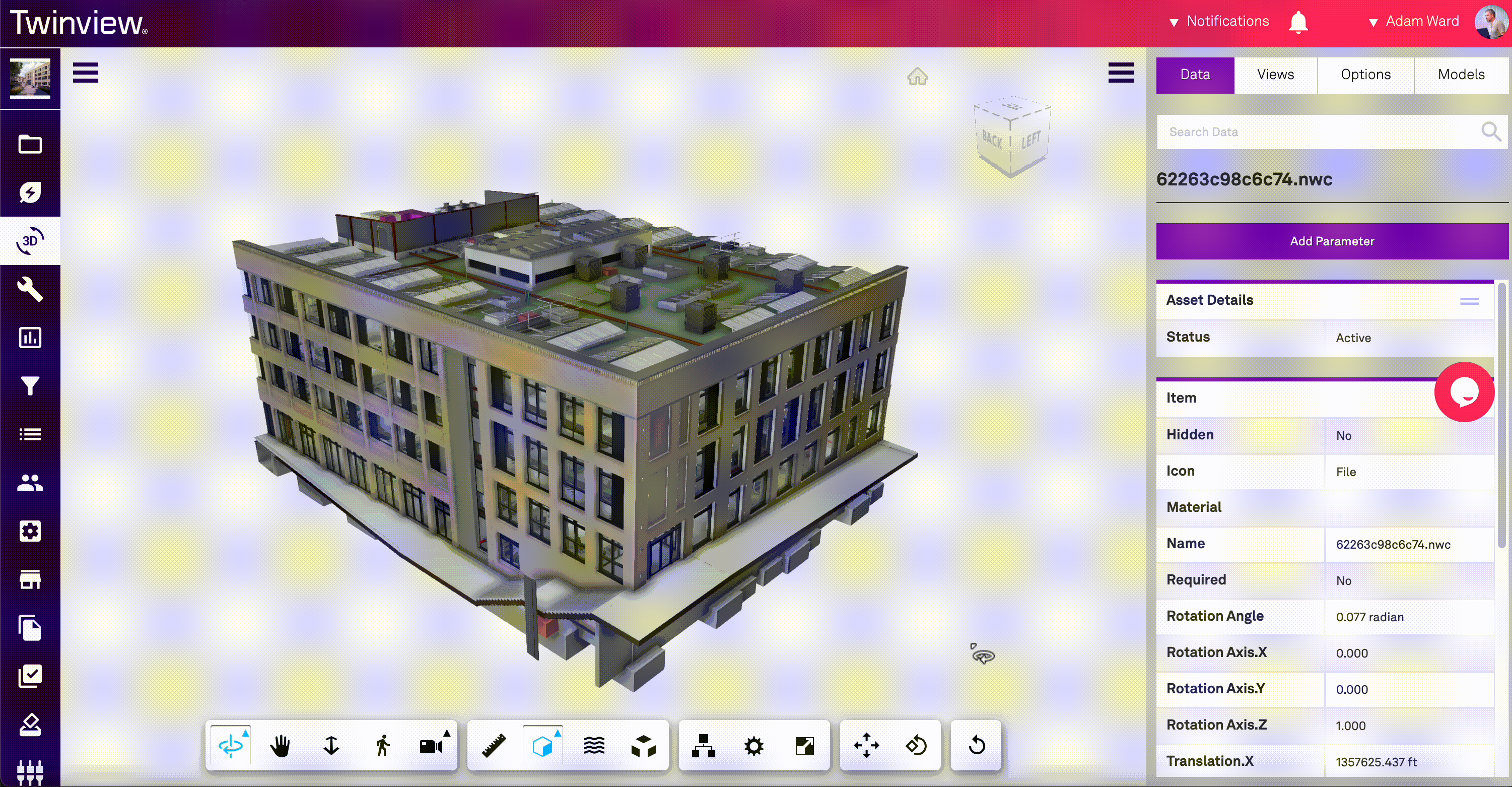Image resolution: width=1512 pixels, height=787 pixels.
Task: Open the Model Browser hierarchy icon
Action: [x=703, y=746]
